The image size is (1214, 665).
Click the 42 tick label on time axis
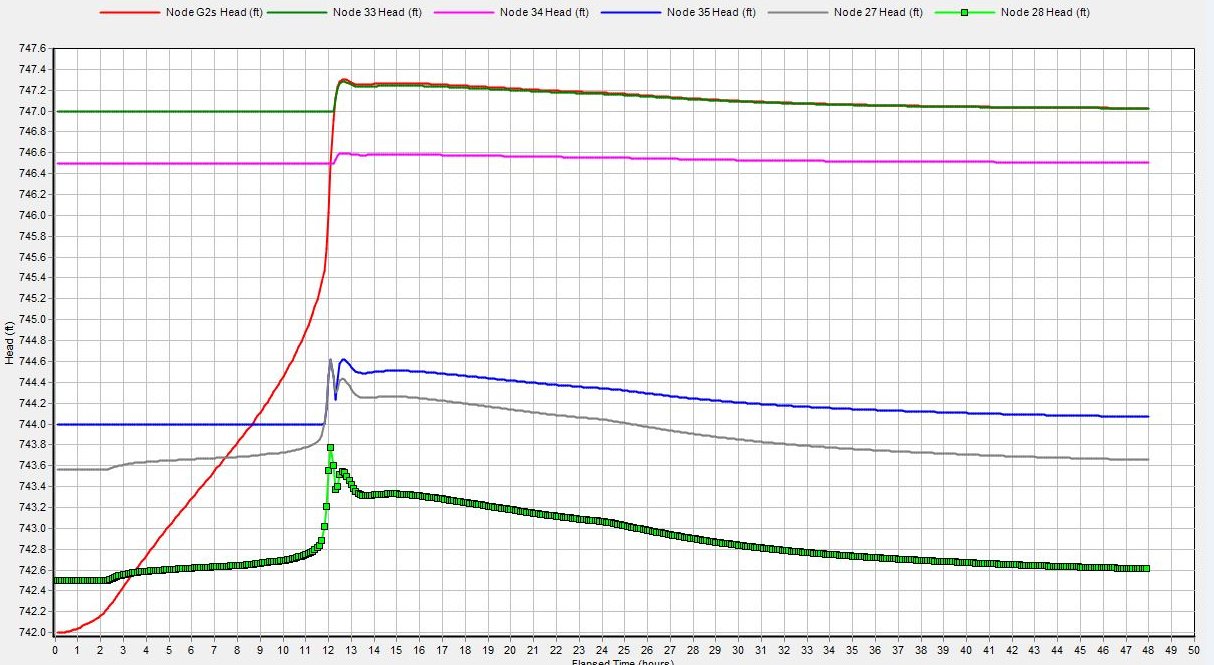1012,648
